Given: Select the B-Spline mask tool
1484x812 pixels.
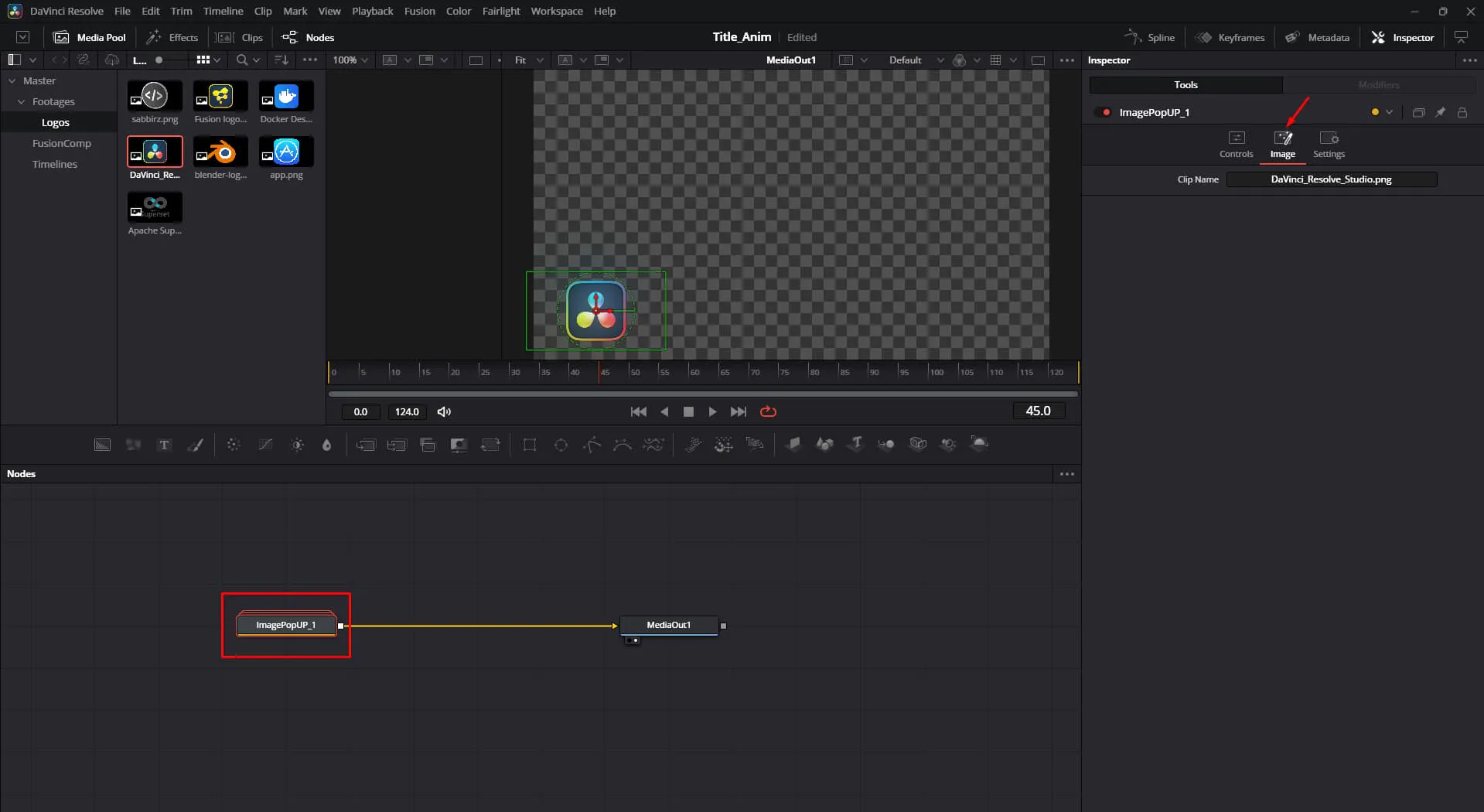Looking at the screenshot, I should click(623, 445).
